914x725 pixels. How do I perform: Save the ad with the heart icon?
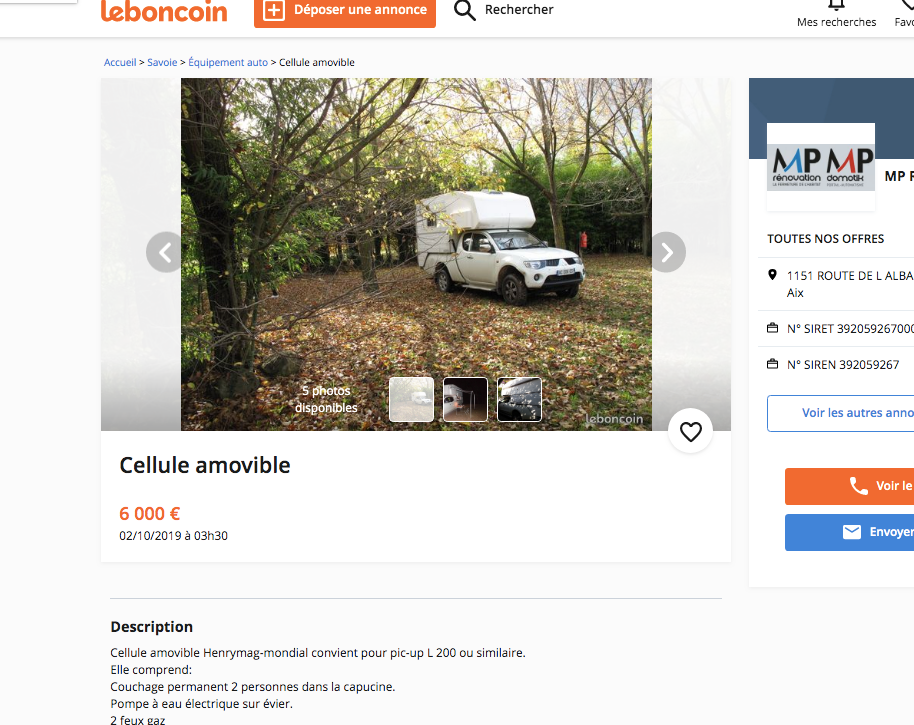tap(691, 432)
